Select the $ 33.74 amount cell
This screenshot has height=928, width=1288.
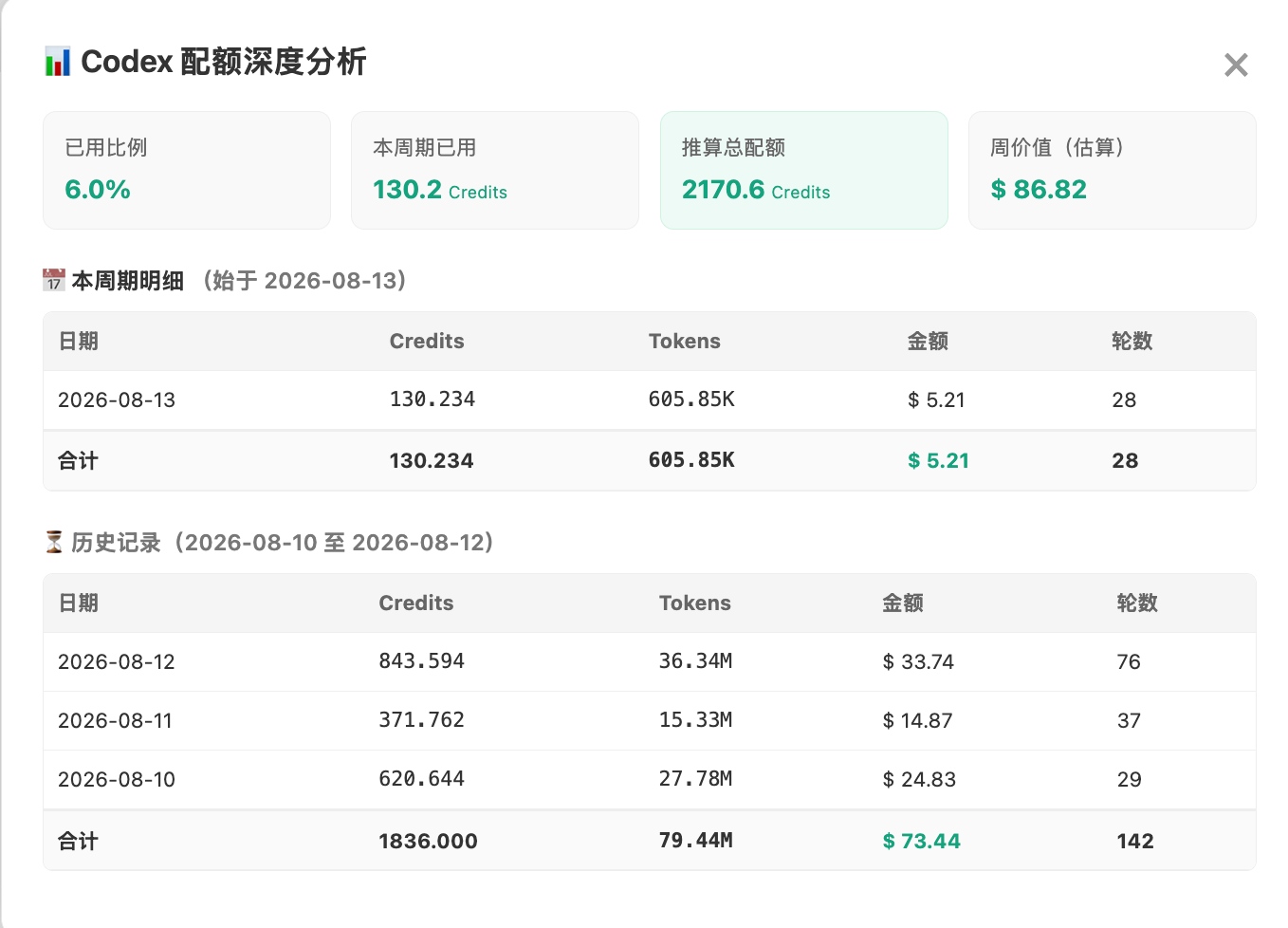(x=918, y=662)
